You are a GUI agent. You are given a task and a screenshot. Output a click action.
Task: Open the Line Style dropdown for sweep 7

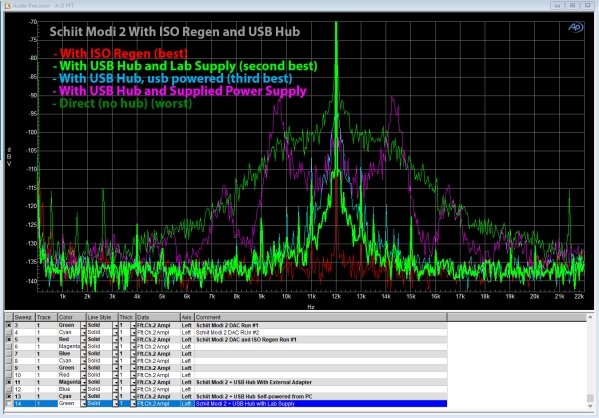click(x=115, y=353)
